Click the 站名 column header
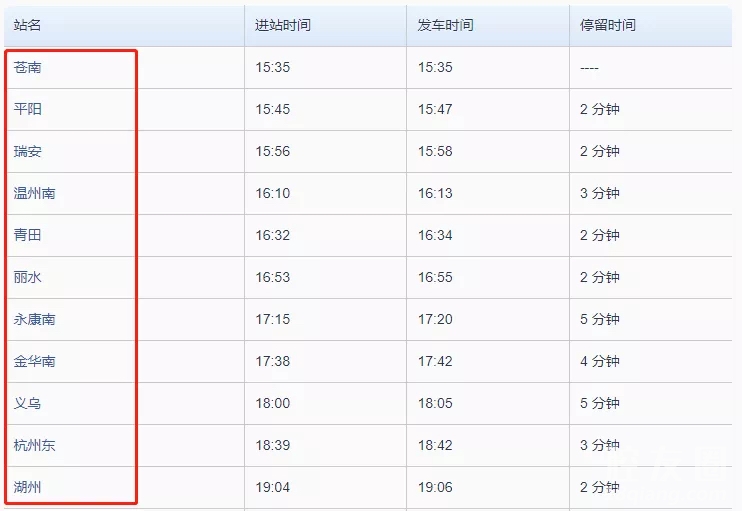742x511 pixels. click(x=27, y=25)
